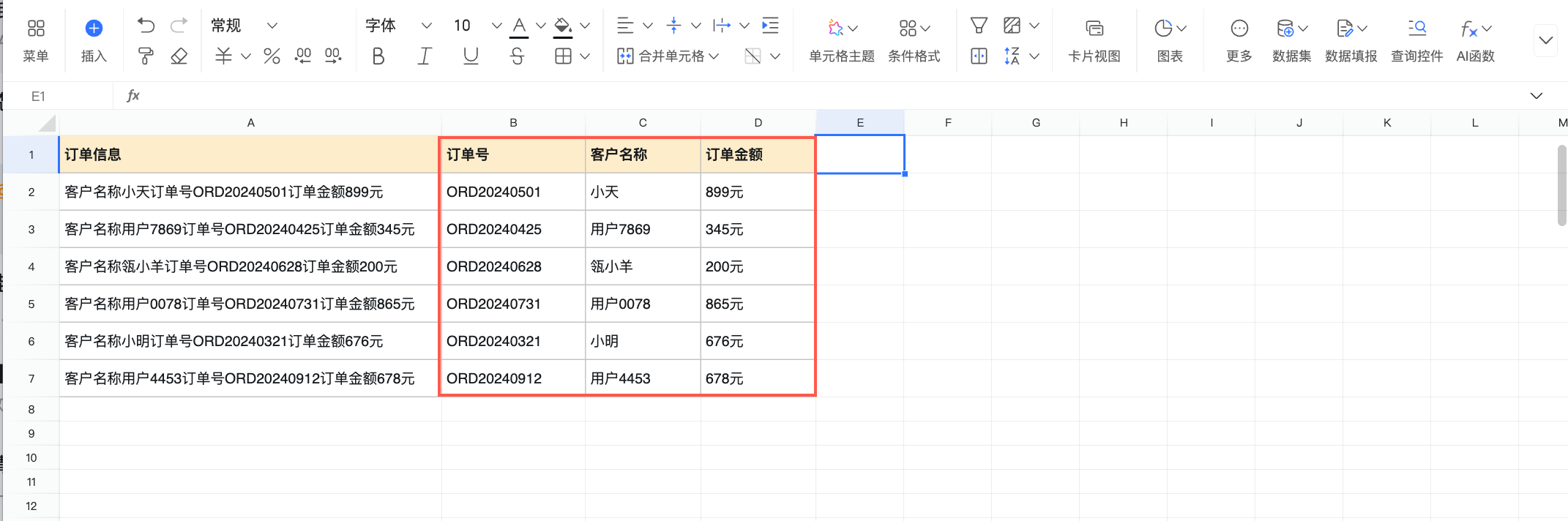Open 查询控件 query control
Viewport: 1568px width, 521px height.
point(1417,40)
